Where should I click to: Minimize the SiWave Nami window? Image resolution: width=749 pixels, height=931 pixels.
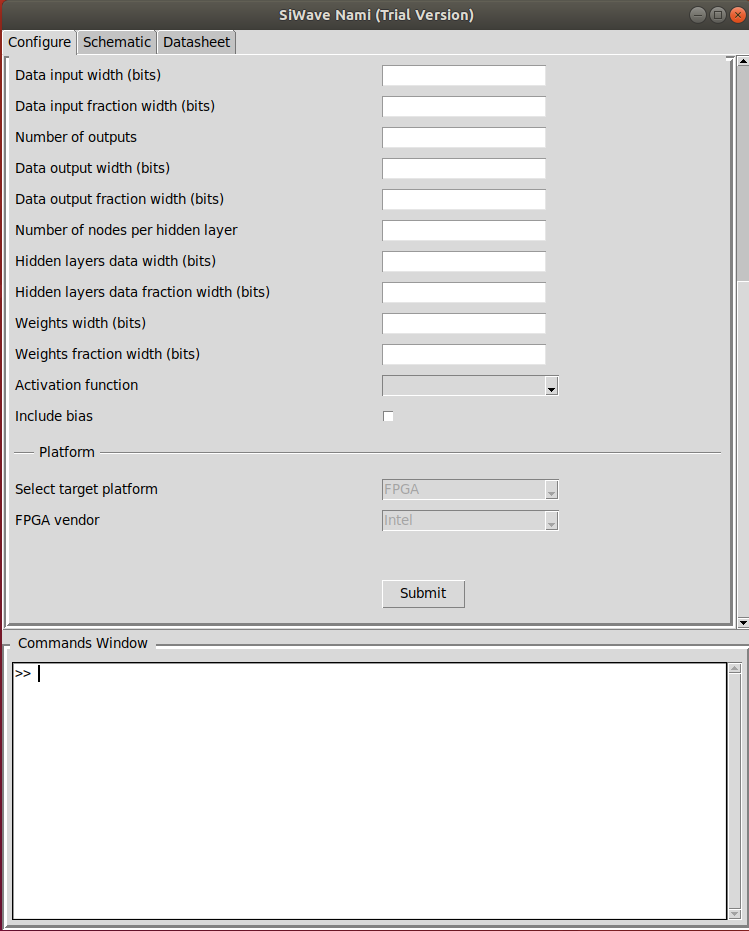pyautogui.click(x=698, y=15)
